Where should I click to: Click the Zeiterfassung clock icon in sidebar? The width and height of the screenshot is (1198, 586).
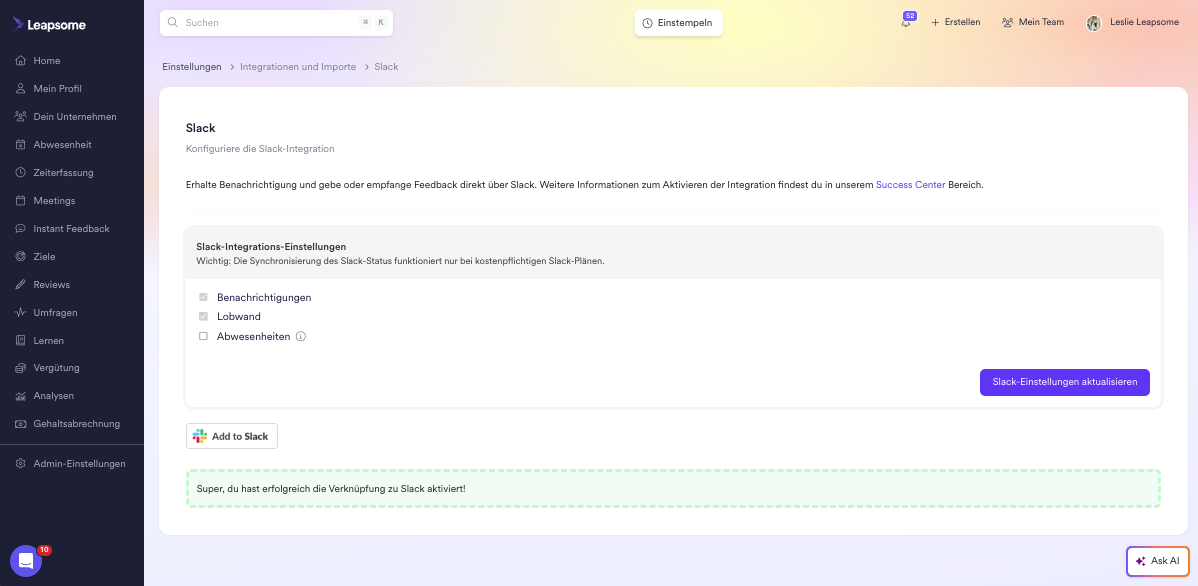(21, 173)
